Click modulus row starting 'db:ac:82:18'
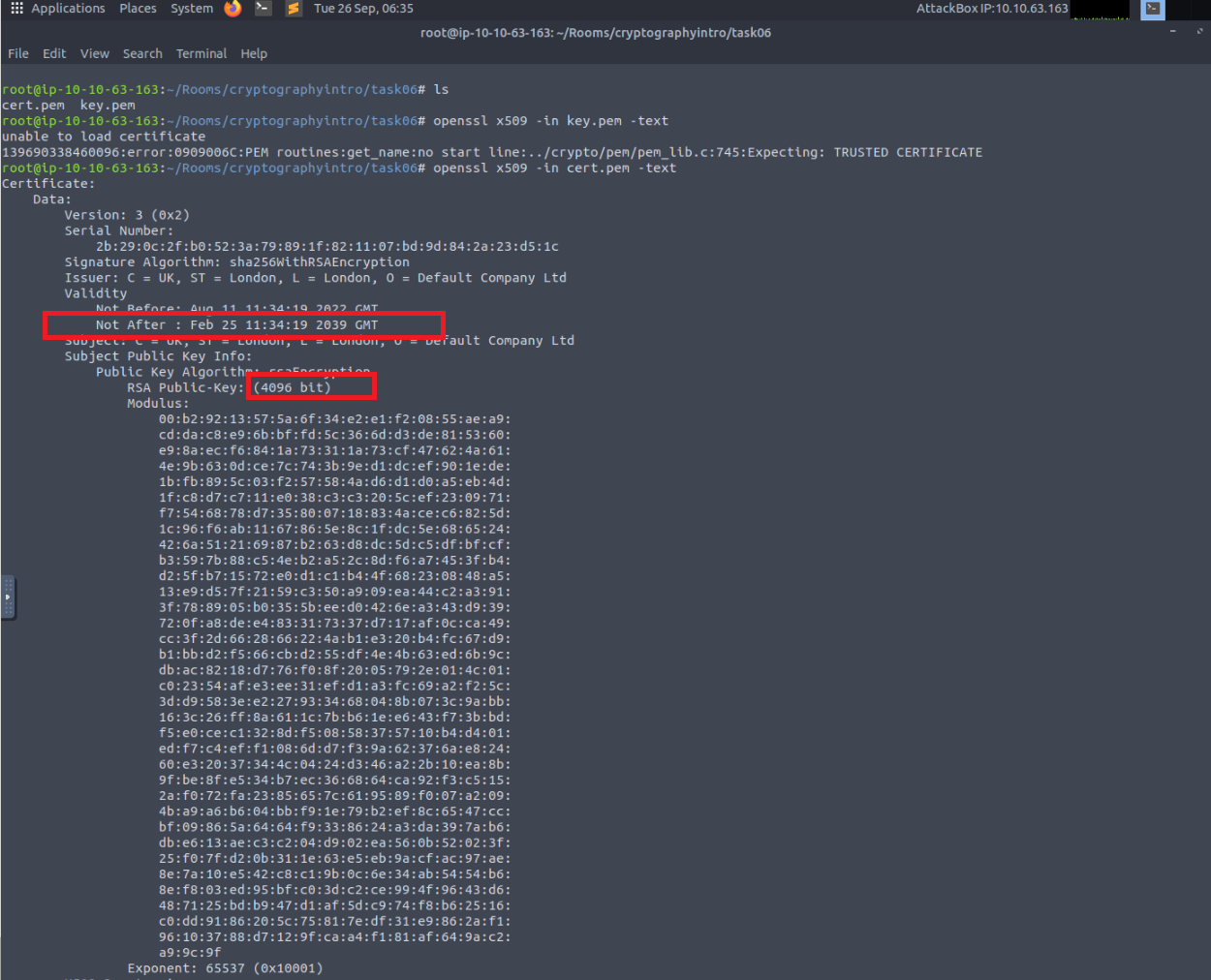The image size is (1211, 980). pos(335,670)
